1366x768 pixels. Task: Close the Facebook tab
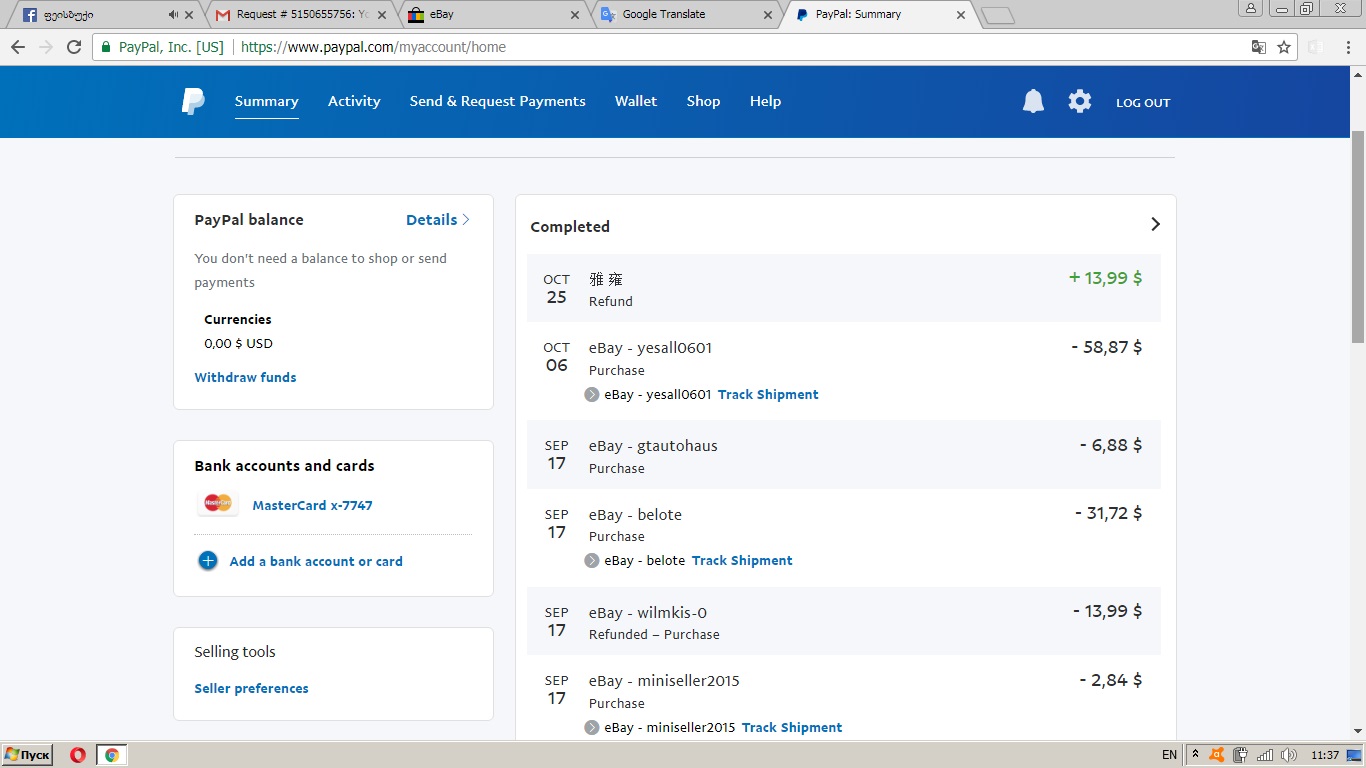coord(189,15)
